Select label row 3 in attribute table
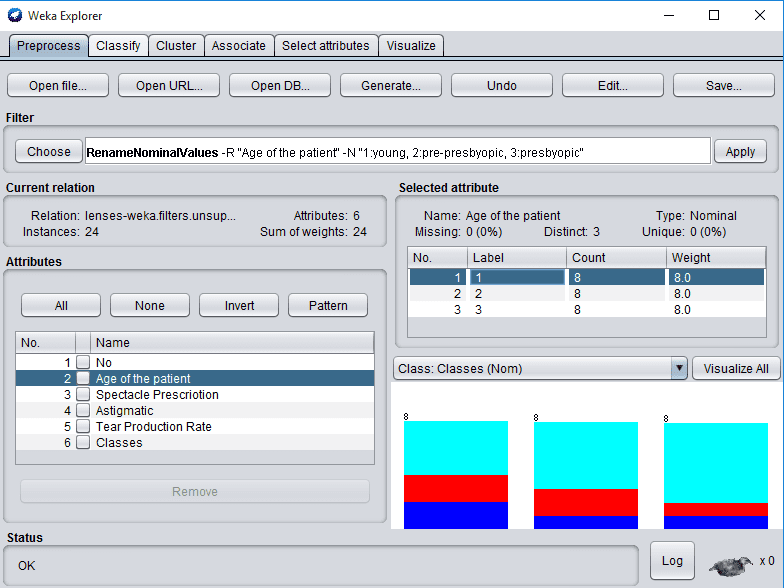 point(587,310)
